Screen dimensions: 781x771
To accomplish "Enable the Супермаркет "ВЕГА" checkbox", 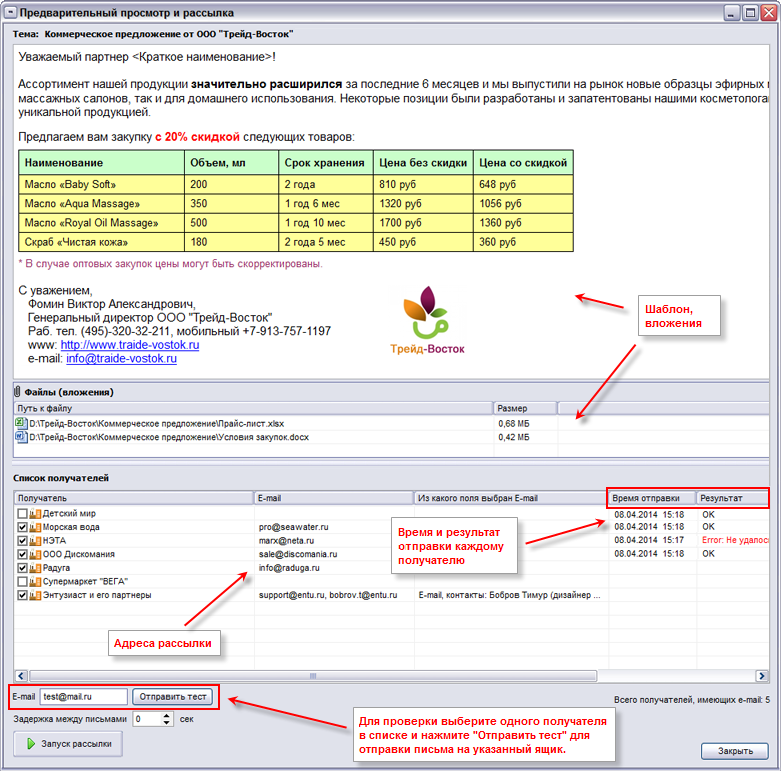I will click(x=22, y=581).
